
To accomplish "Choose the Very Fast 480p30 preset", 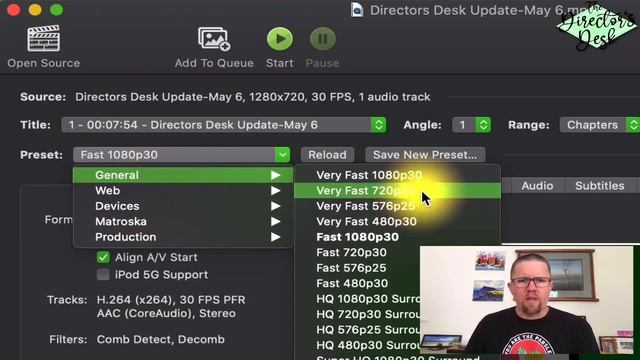I will pos(398,222).
